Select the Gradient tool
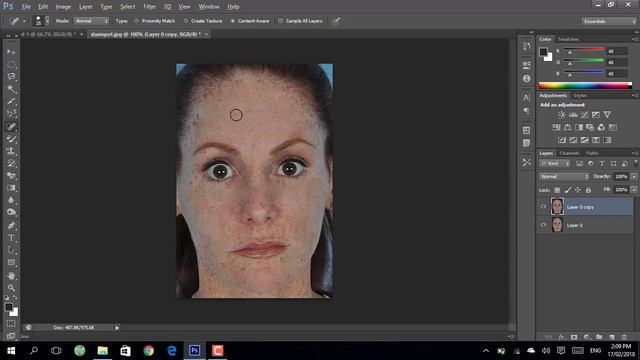 click(x=11, y=188)
